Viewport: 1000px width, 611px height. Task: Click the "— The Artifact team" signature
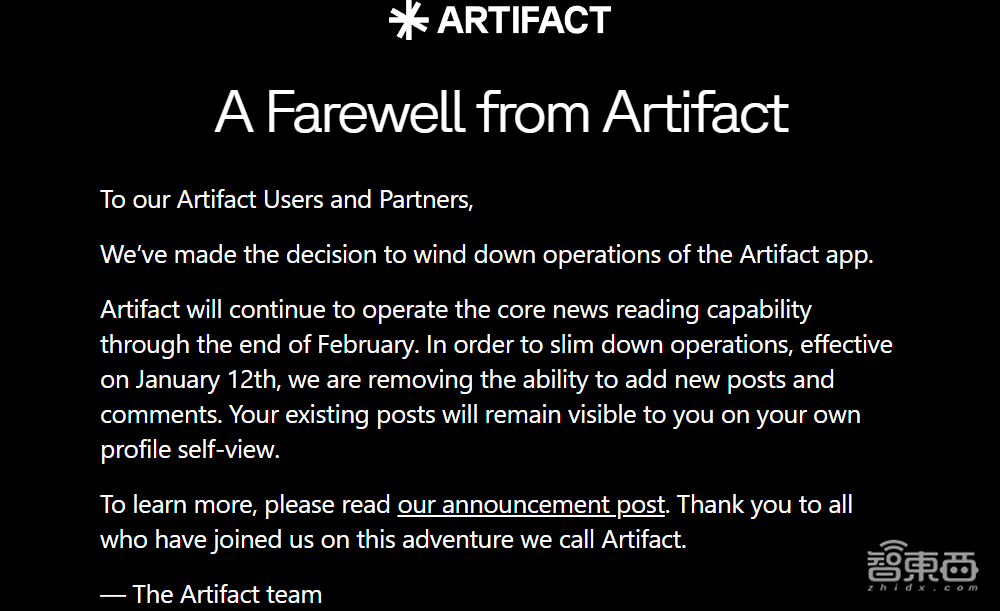point(211,594)
